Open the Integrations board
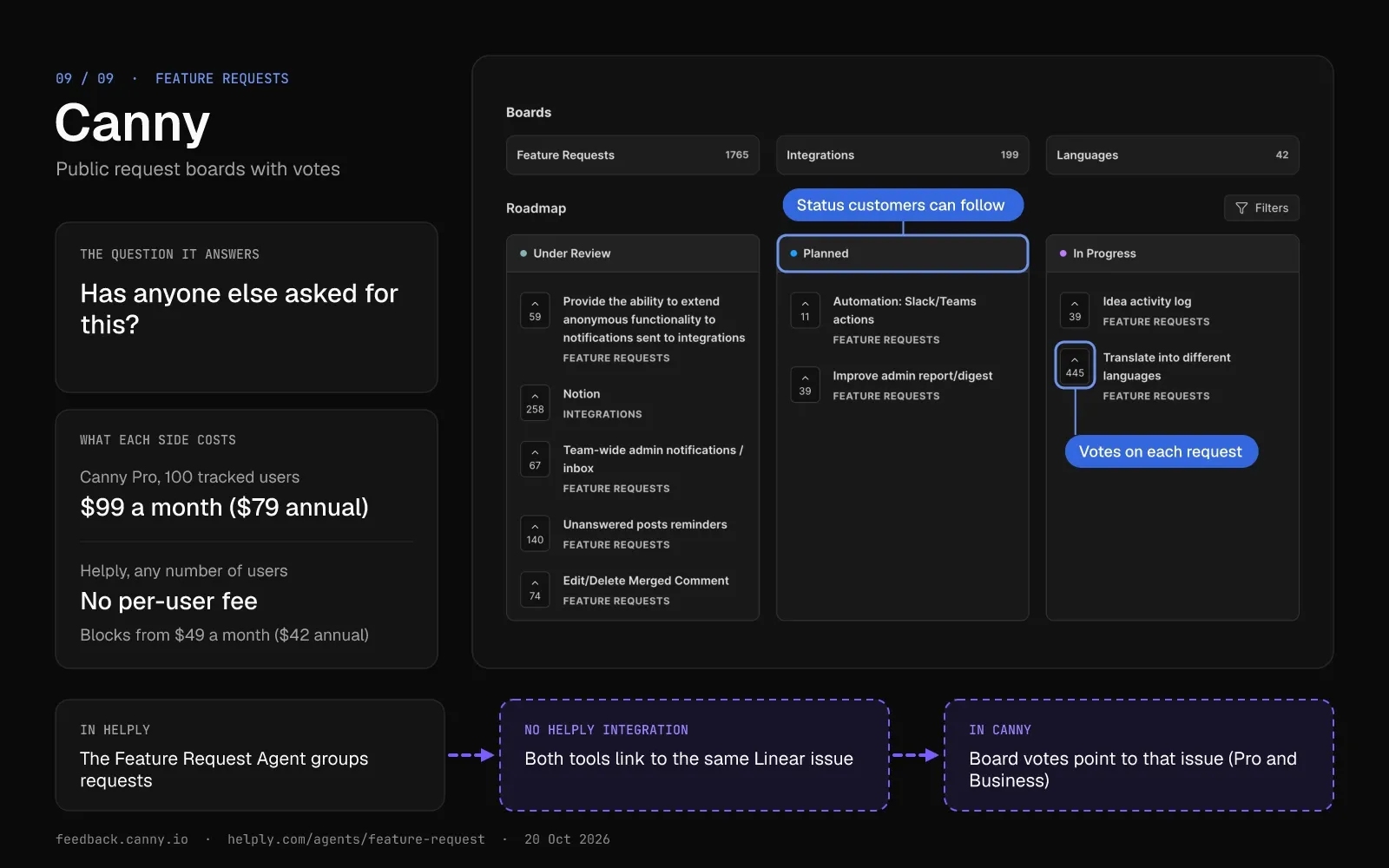The height and width of the screenshot is (868, 1389). (x=903, y=155)
